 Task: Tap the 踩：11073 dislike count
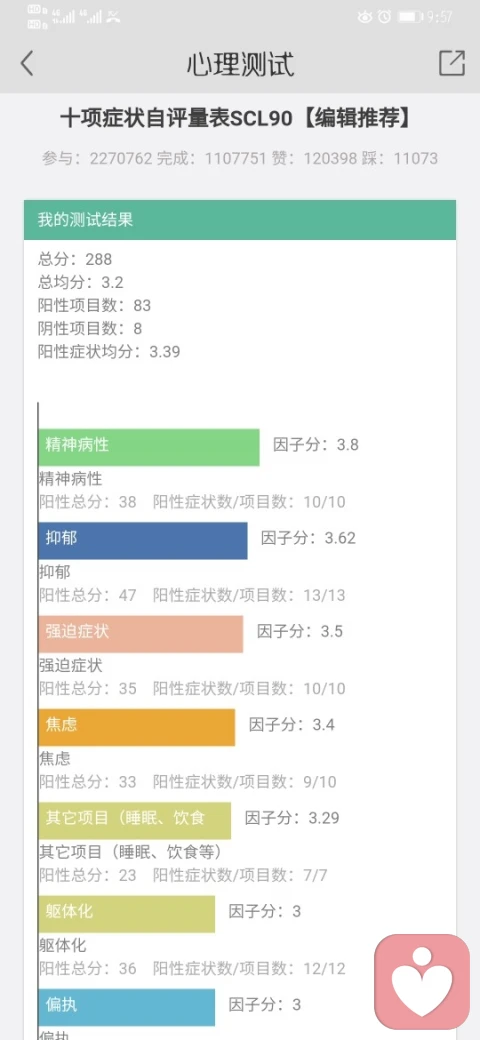[404, 158]
